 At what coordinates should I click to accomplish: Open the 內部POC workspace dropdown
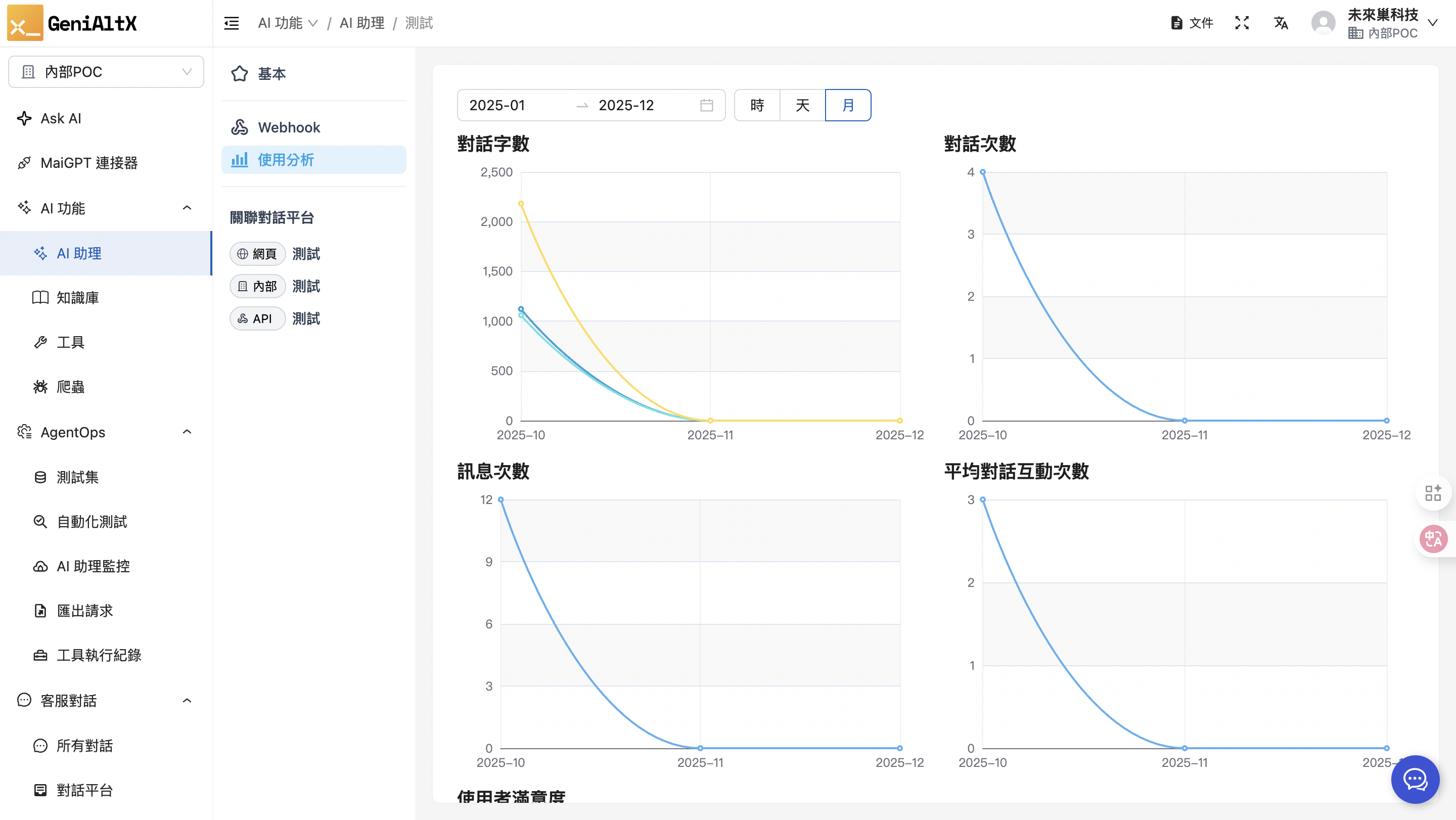[x=106, y=72]
